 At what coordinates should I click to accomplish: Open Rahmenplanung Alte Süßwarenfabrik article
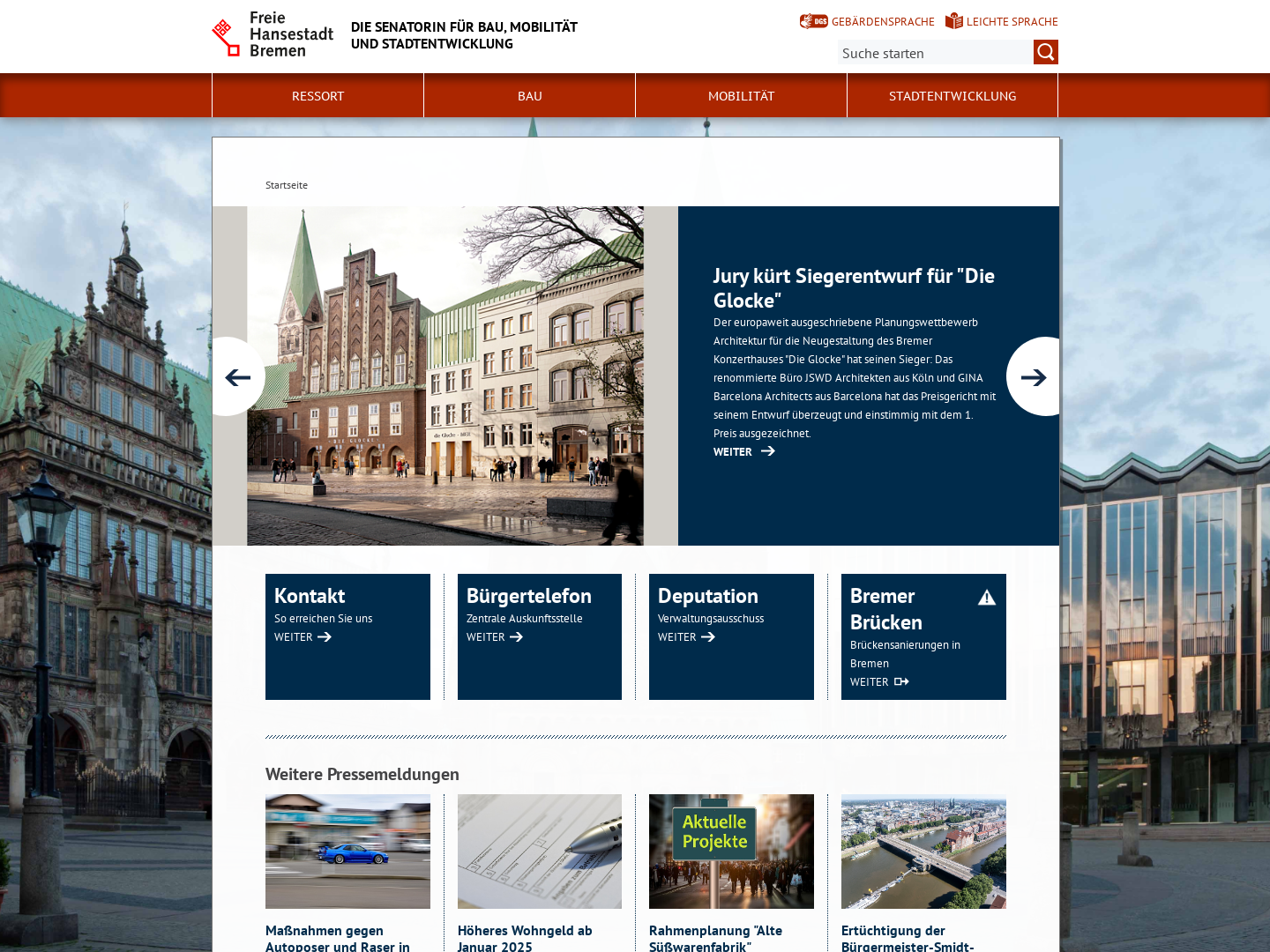point(715,938)
